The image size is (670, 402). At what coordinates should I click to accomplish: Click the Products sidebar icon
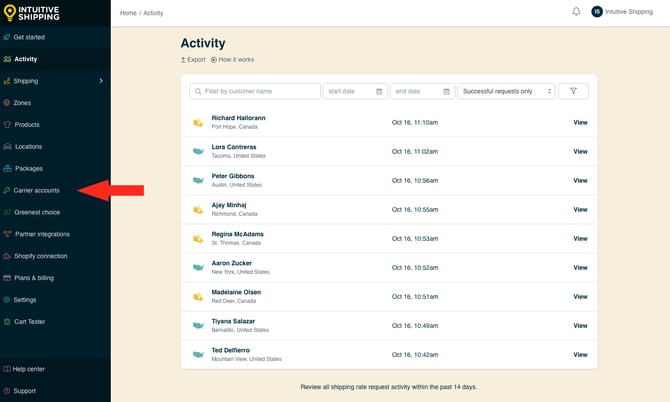coord(7,124)
